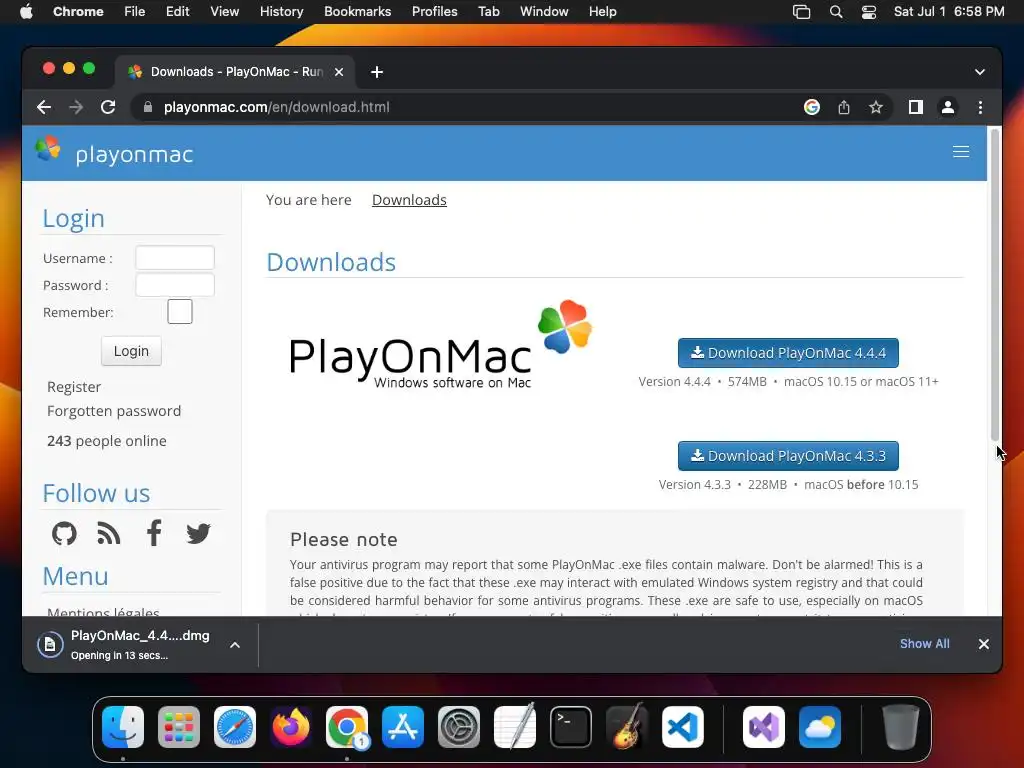Open the History menu
1024x768 pixels.
click(281, 12)
